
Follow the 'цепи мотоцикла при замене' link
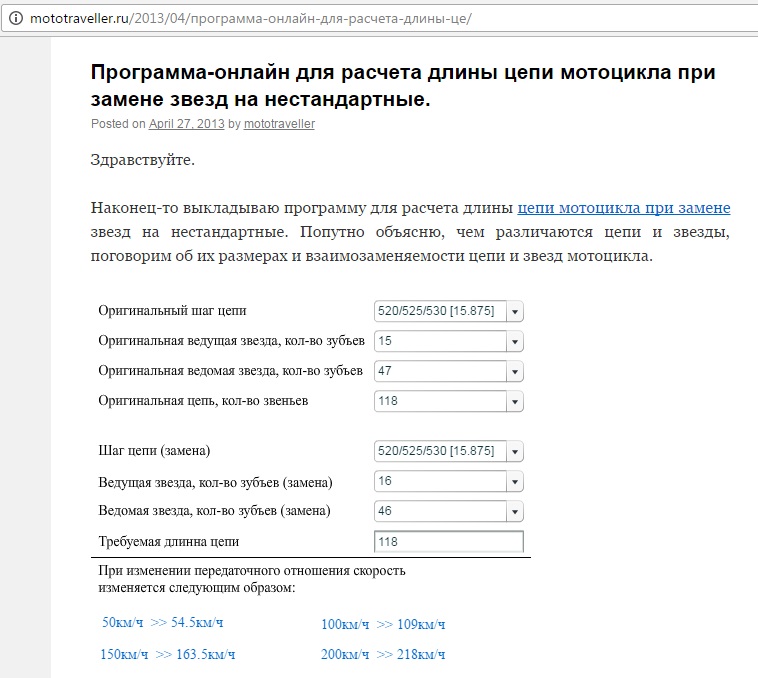tap(623, 208)
